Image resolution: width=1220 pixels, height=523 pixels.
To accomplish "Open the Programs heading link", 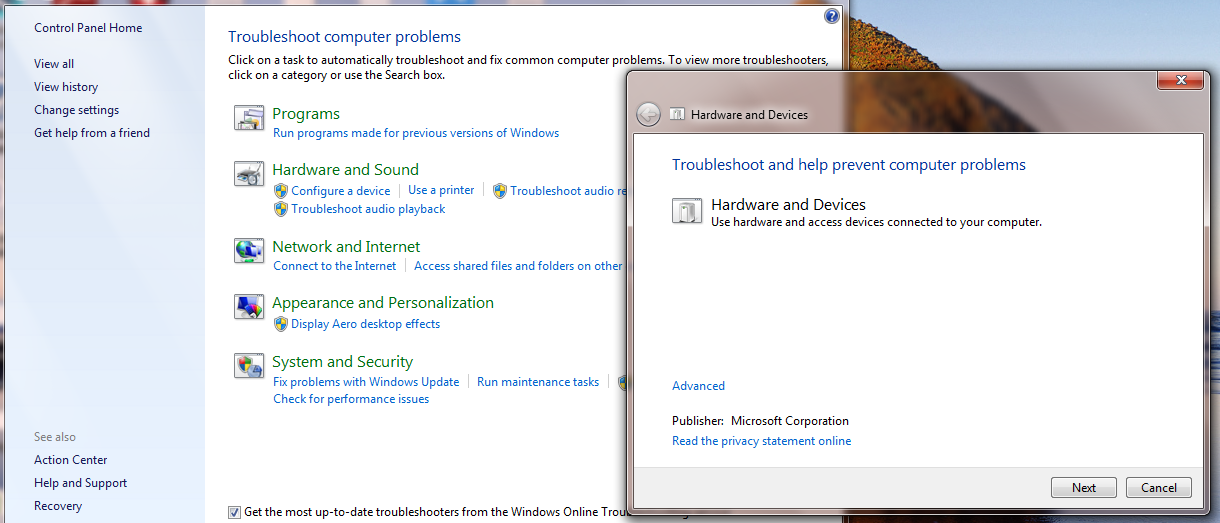I will [306, 114].
